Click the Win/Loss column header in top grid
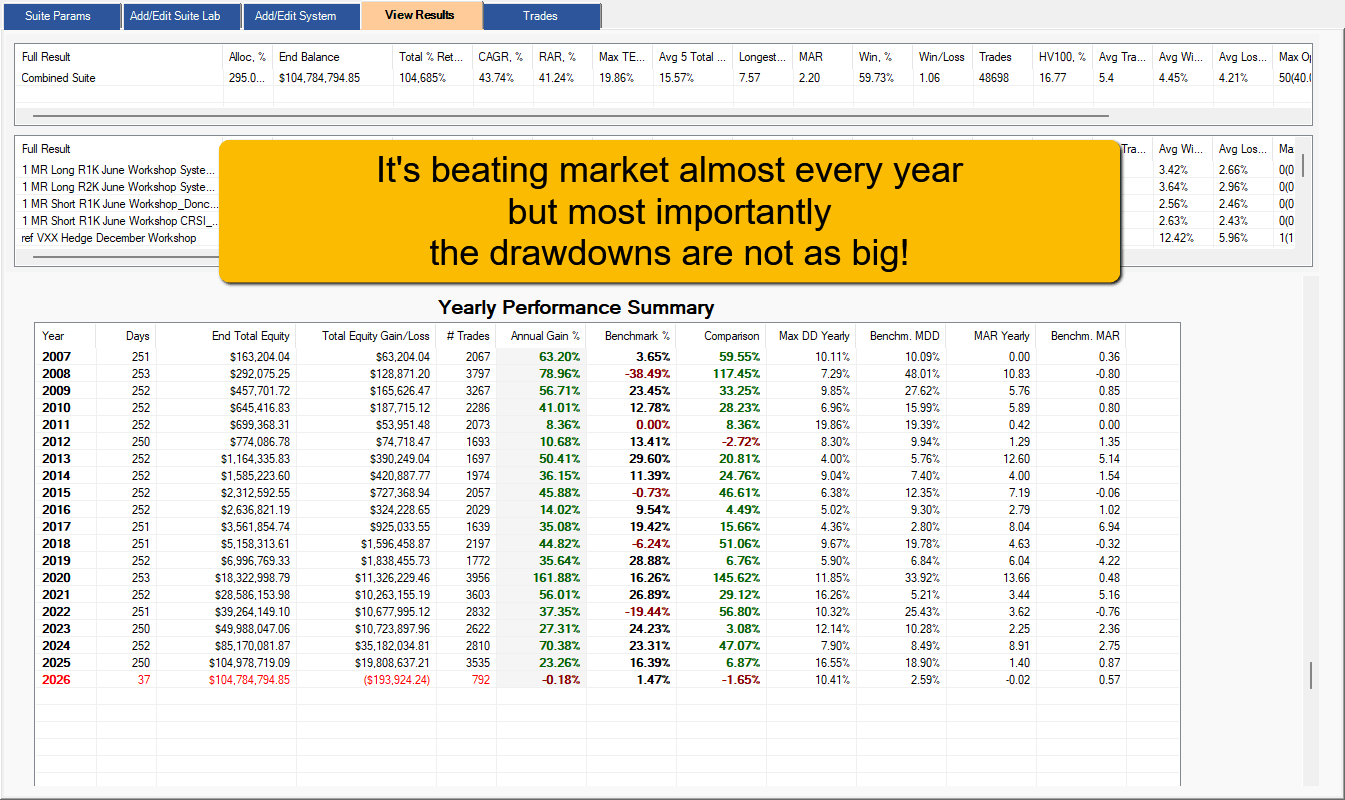Viewport: 1345px width, 800px height. point(941,57)
